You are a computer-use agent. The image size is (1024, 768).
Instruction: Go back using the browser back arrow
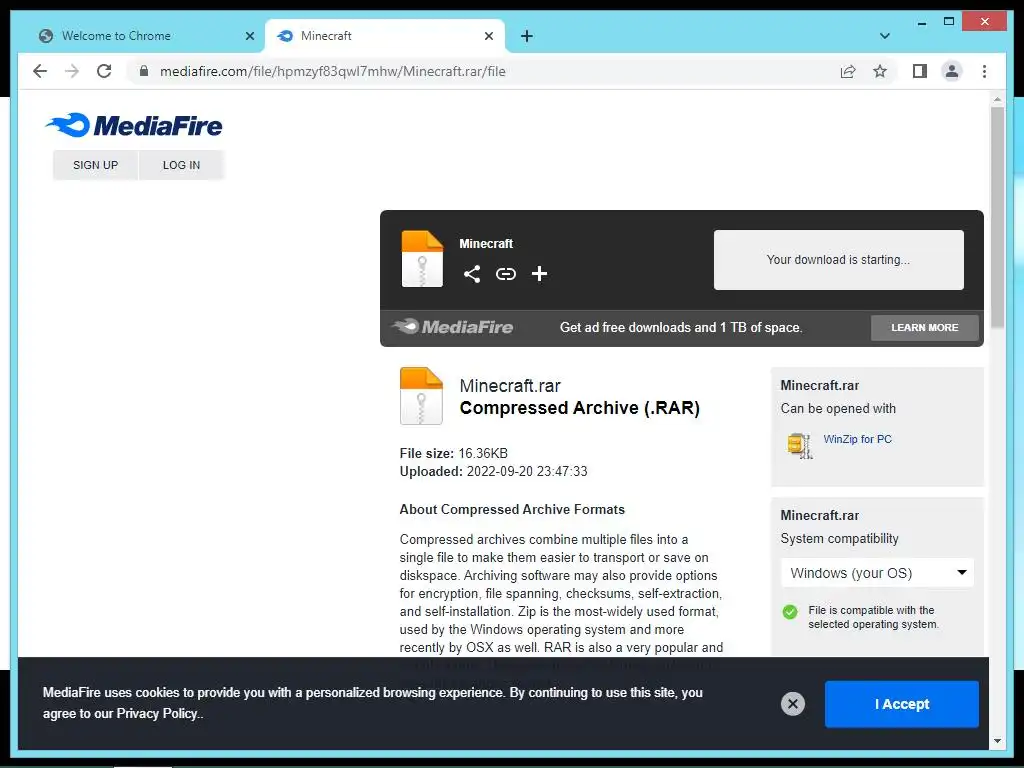40,71
